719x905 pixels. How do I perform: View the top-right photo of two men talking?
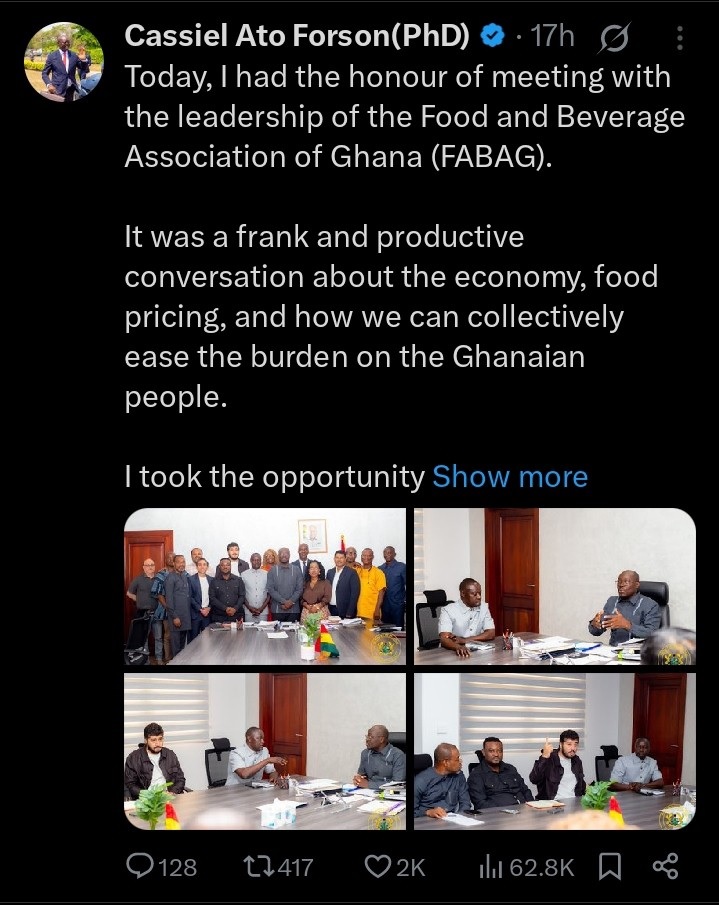point(555,587)
